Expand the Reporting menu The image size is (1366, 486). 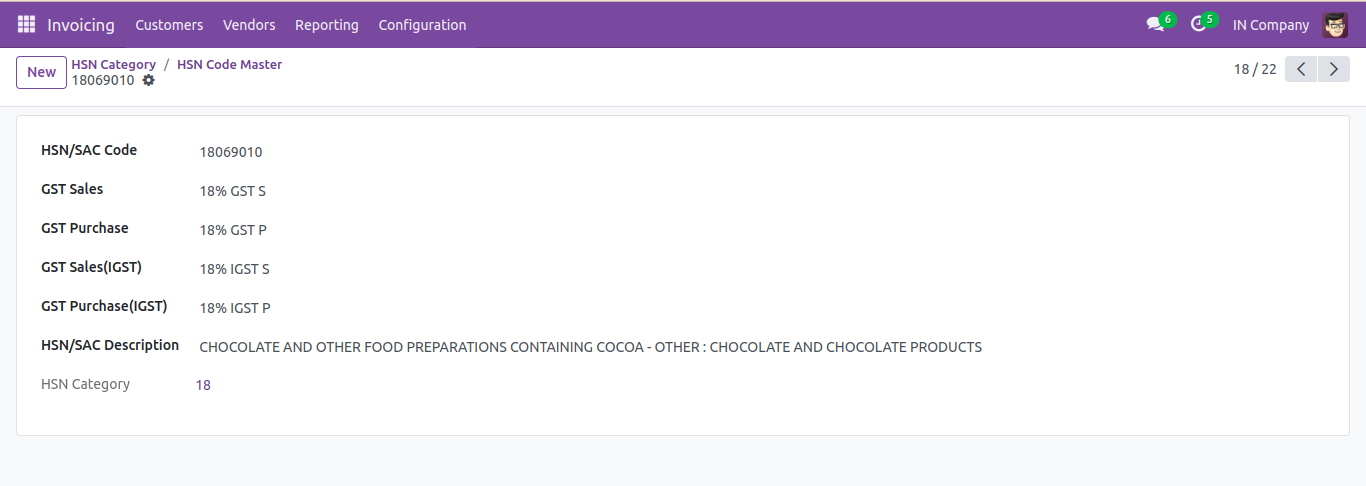327,25
